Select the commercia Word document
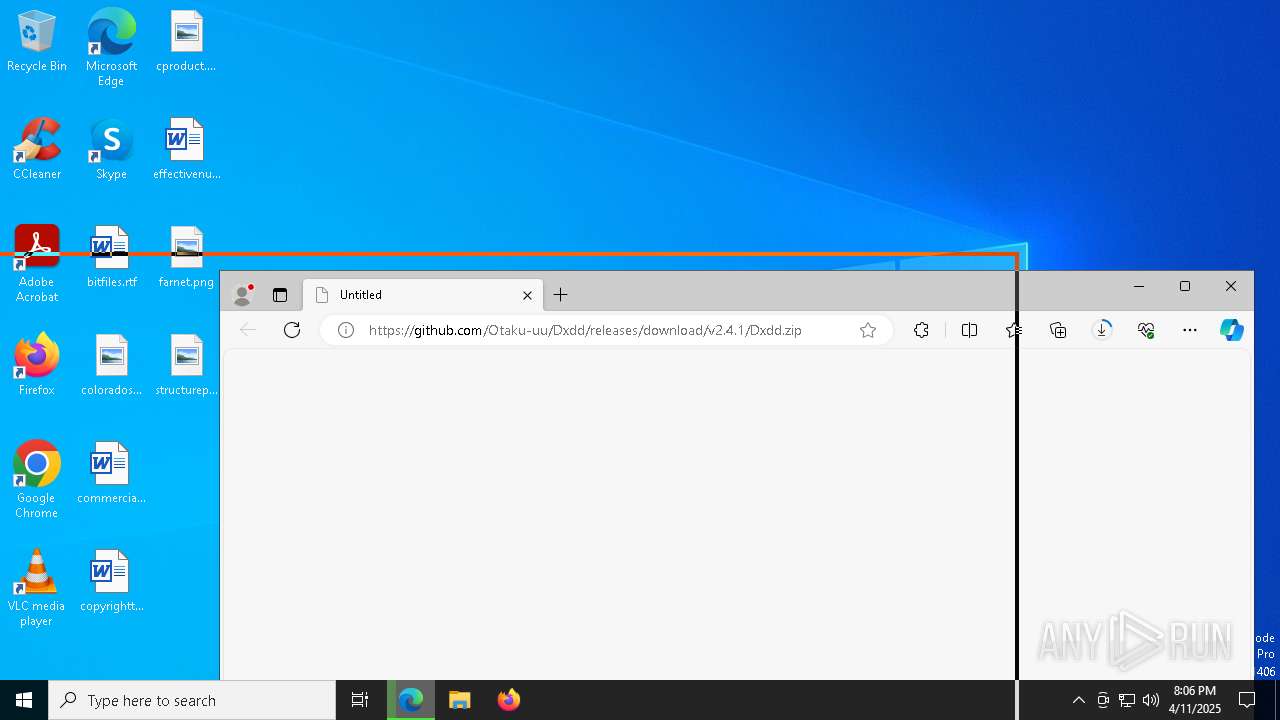 coord(111,473)
